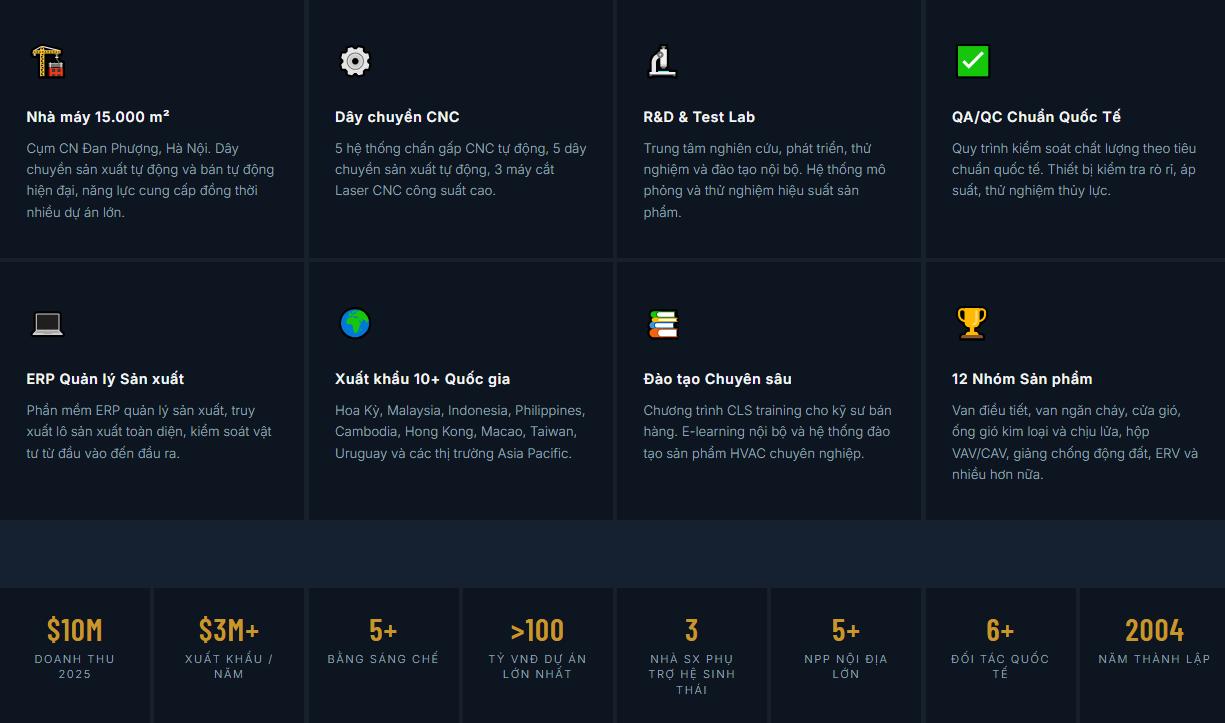Click the gold trophy icon
1225x723 pixels.
click(972, 323)
